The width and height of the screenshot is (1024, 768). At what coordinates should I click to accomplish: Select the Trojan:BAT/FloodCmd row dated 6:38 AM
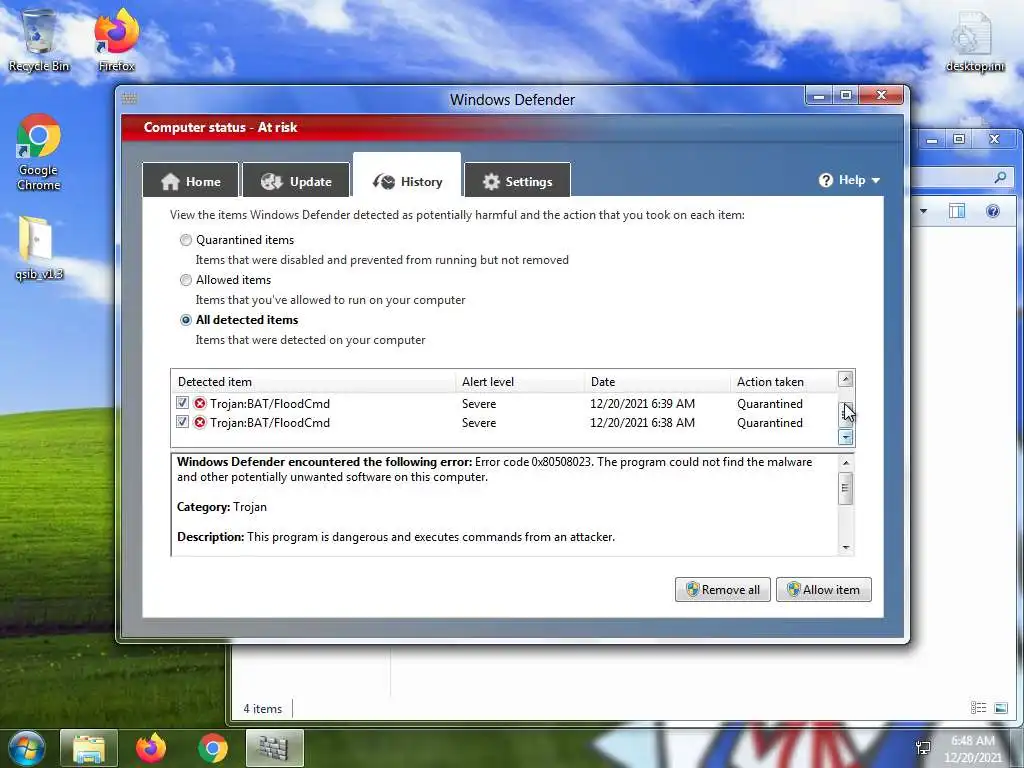(504, 423)
